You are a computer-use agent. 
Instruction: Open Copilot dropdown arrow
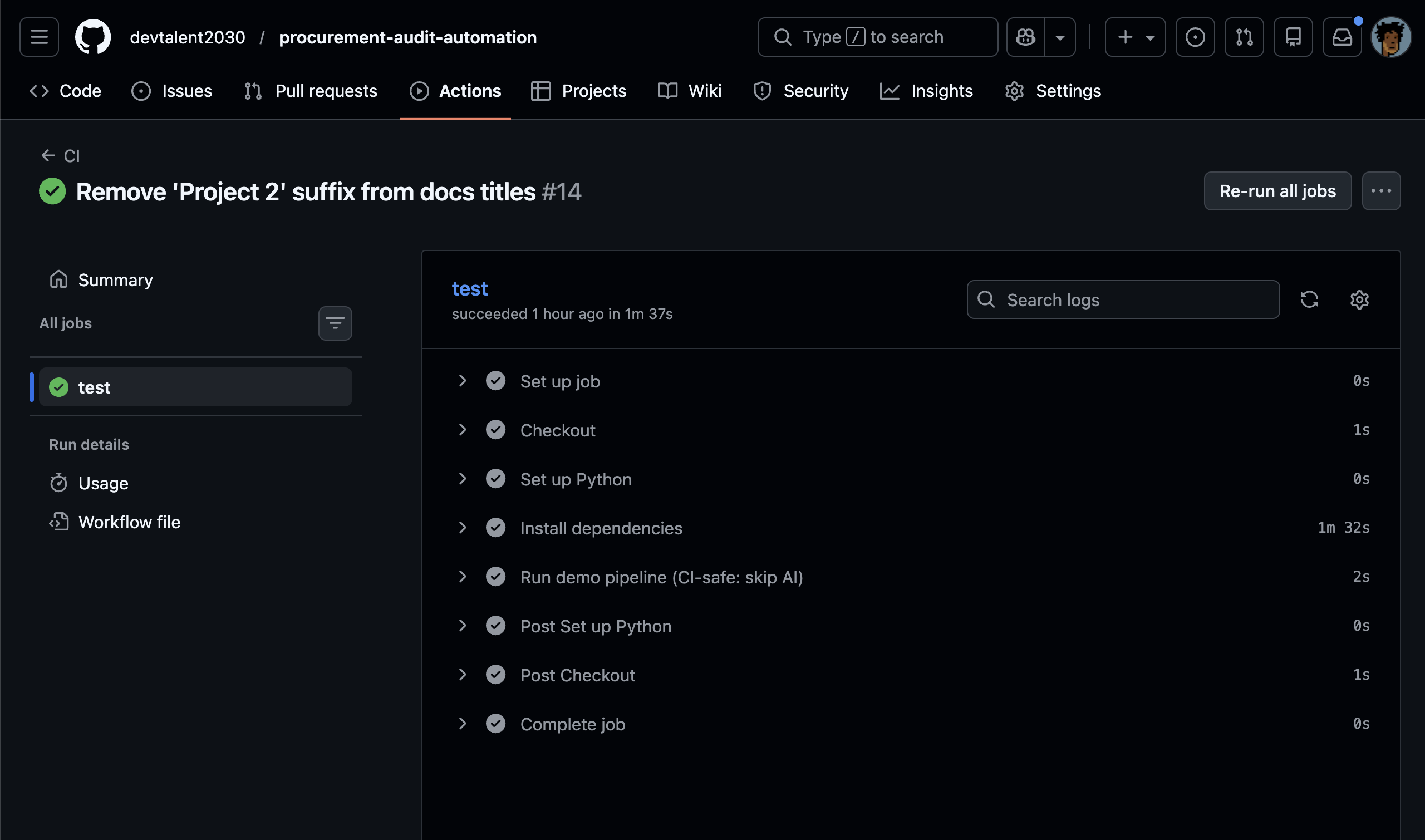(1060, 37)
